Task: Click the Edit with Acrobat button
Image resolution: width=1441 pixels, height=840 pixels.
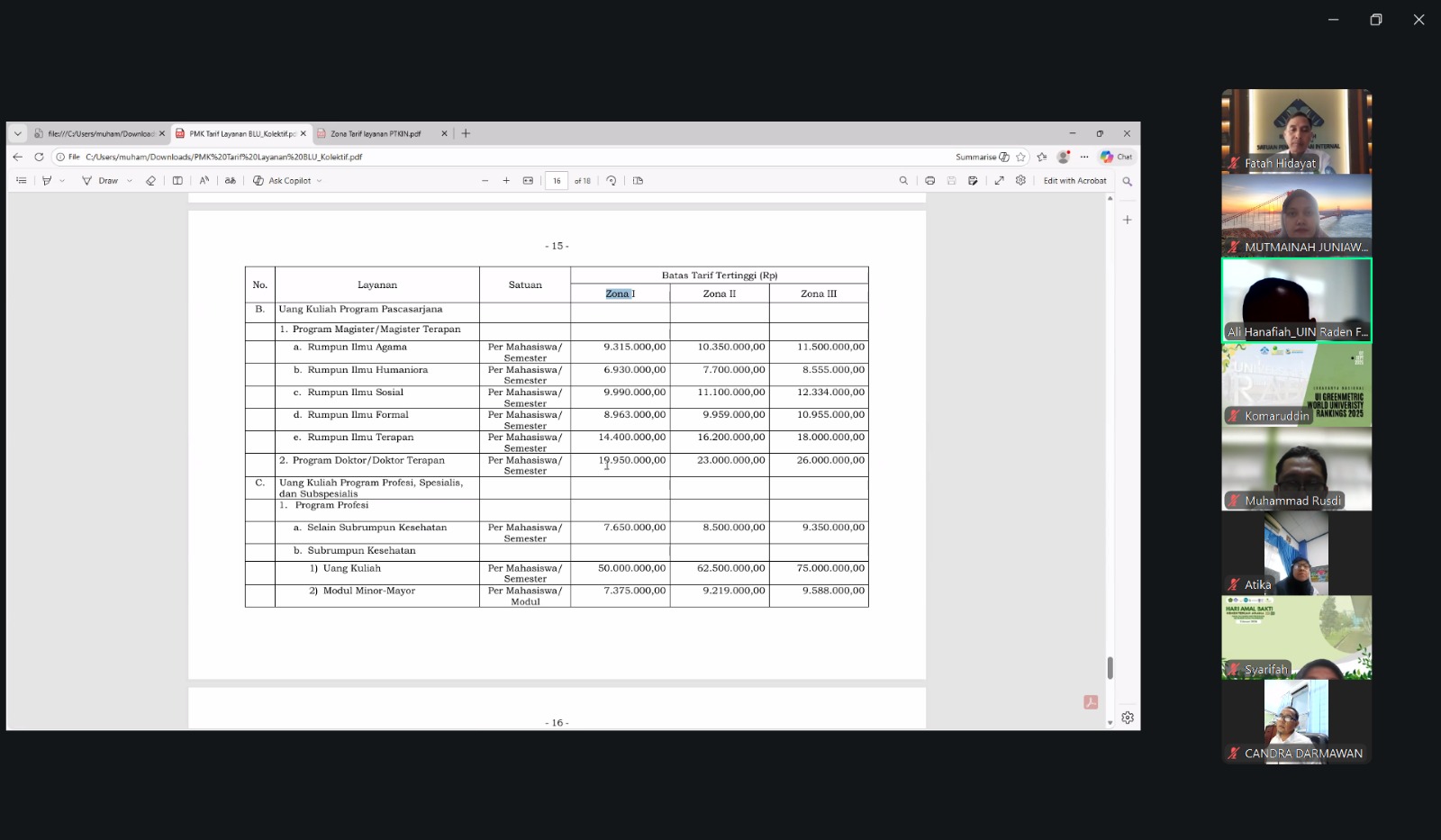Action: coord(1074,181)
